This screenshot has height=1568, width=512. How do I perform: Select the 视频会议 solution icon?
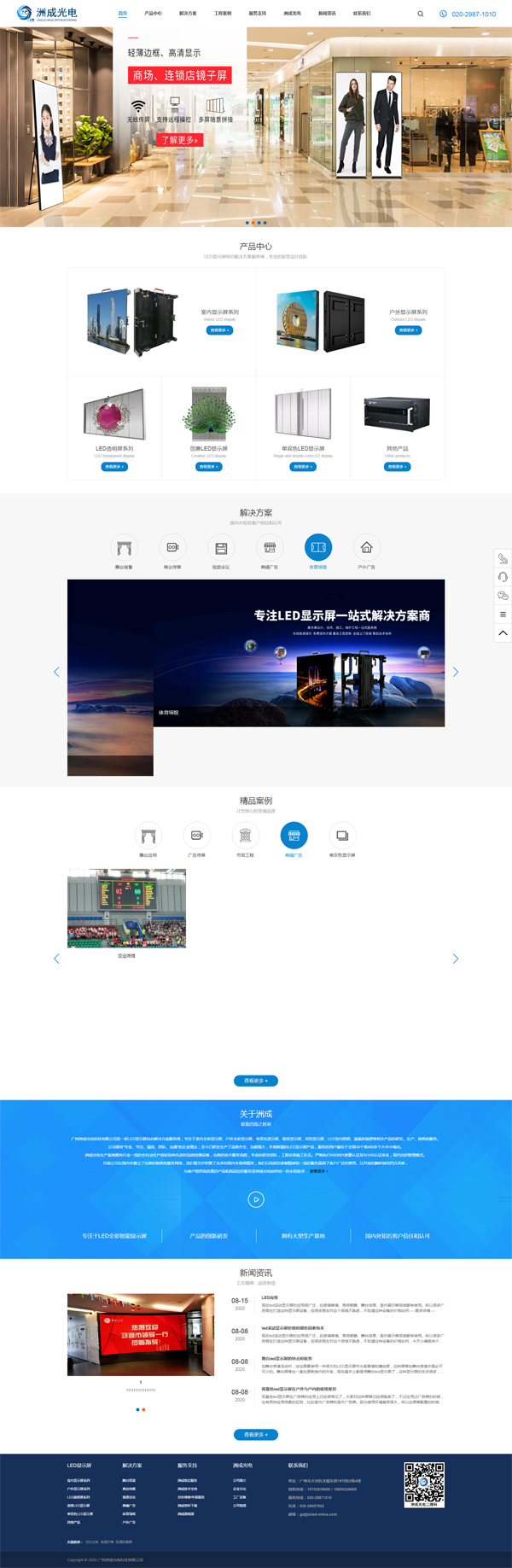(221, 547)
